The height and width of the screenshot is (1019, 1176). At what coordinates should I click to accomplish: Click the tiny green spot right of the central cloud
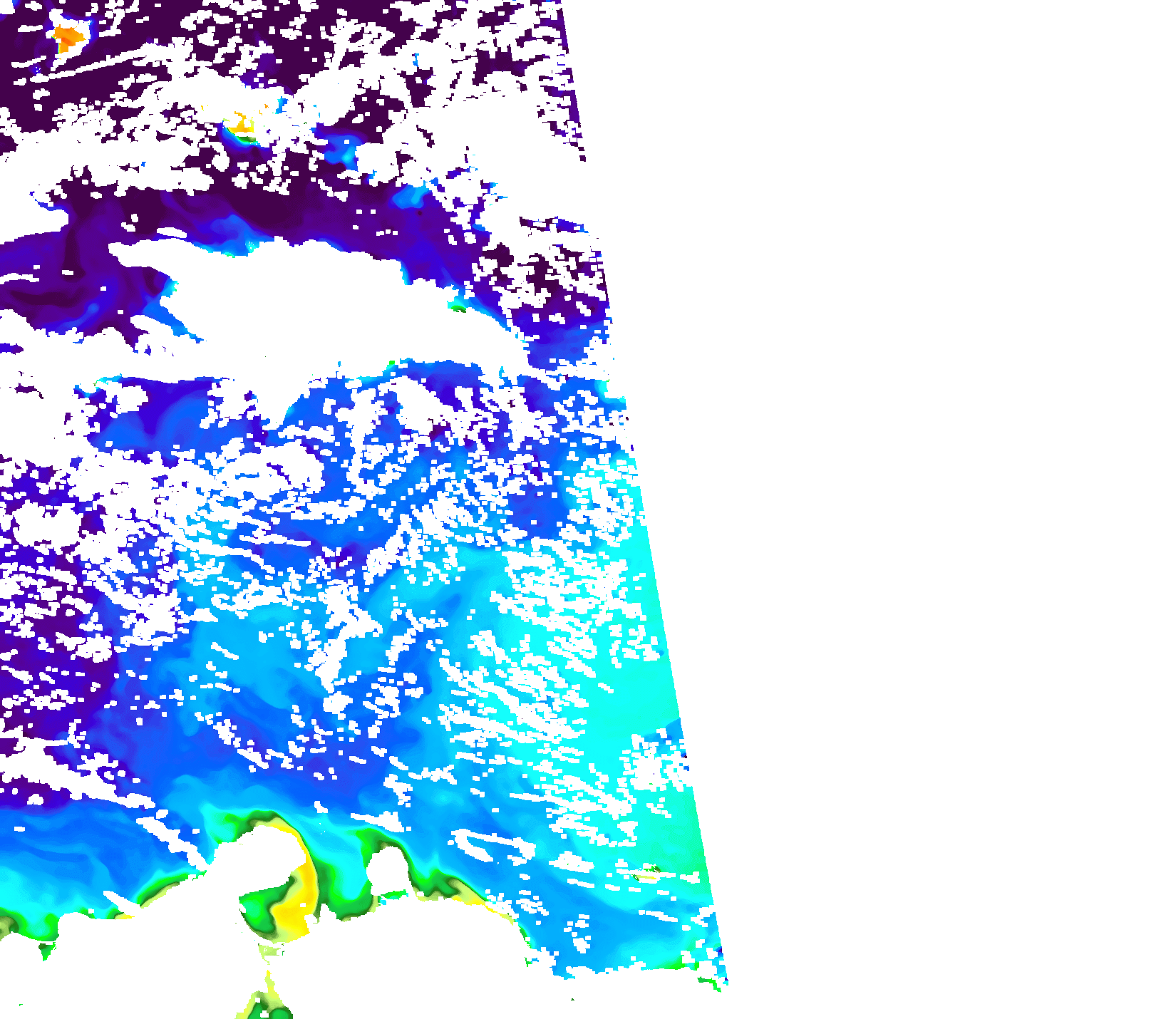pos(457,308)
